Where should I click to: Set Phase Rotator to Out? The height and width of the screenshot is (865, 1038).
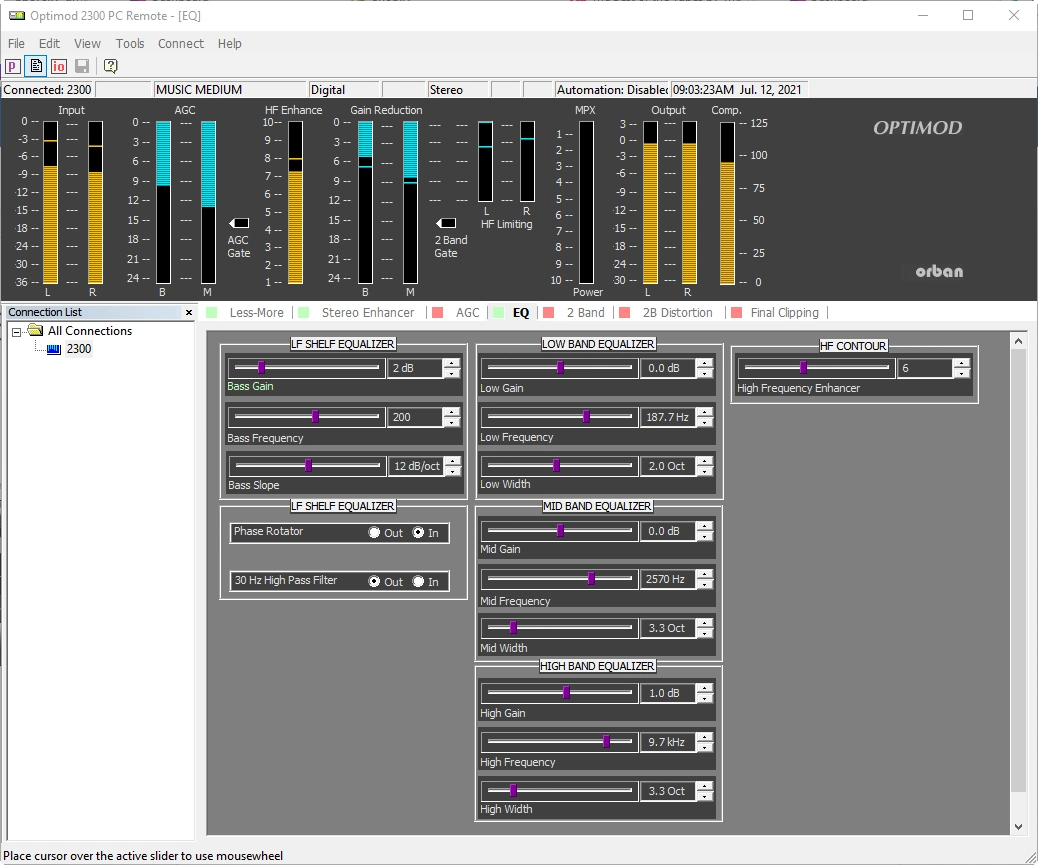coord(374,533)
